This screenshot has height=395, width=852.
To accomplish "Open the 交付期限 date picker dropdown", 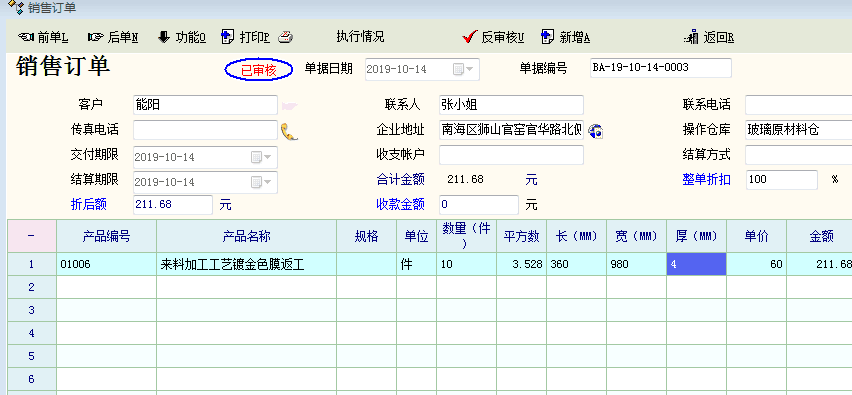I will click(x=267, y=158).
